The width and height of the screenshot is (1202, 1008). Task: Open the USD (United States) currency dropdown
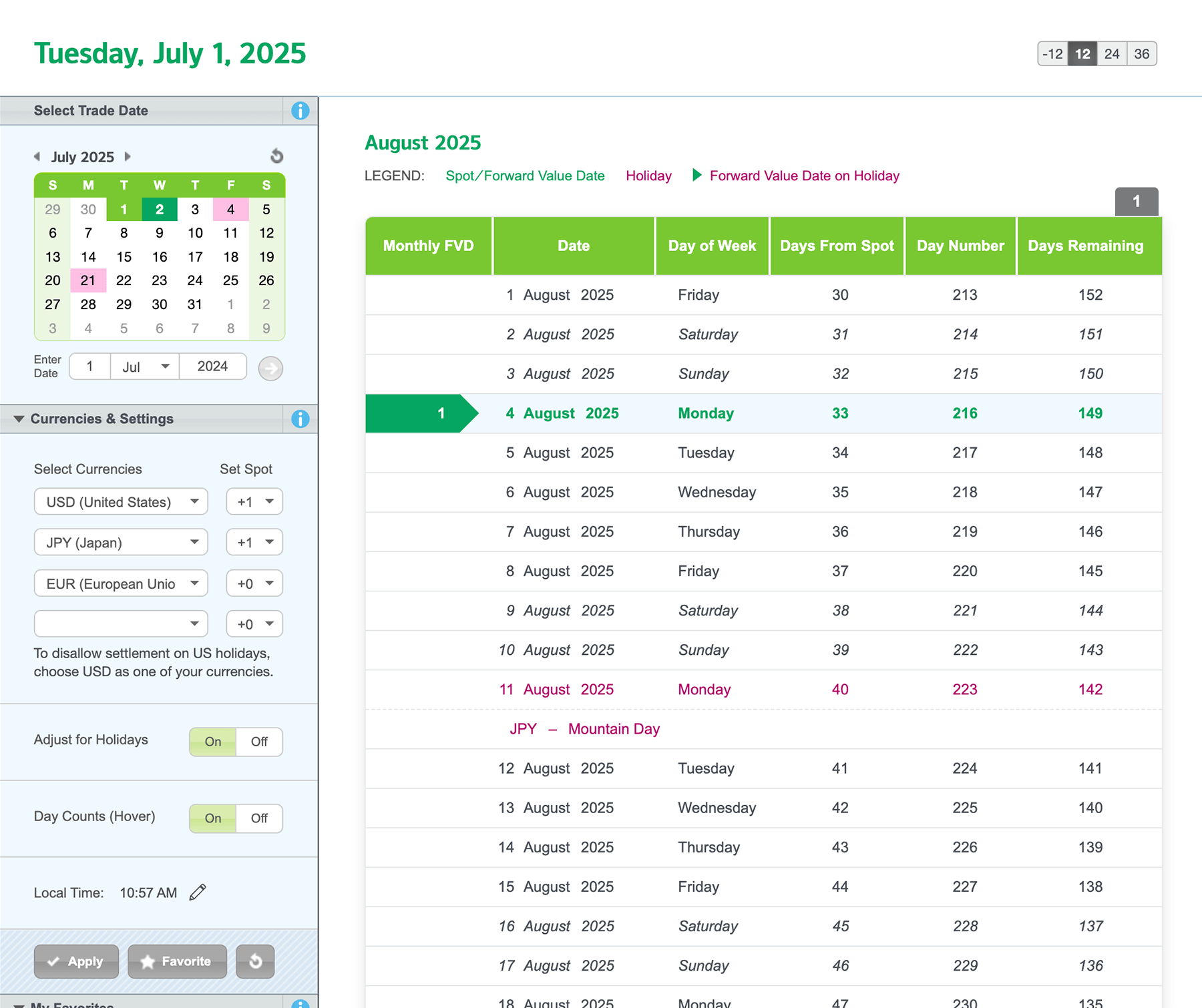click(x=121, y=502)
